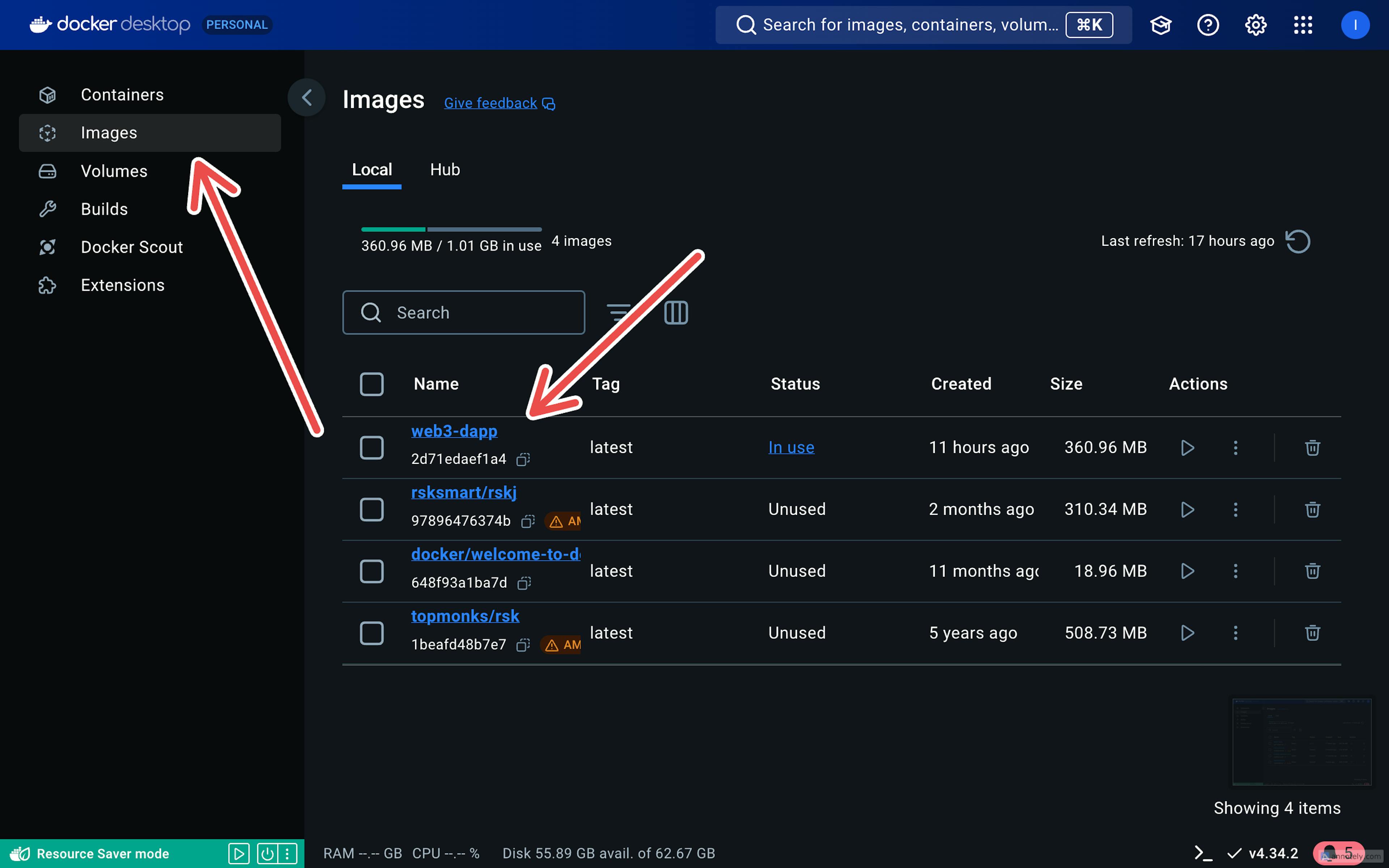The width and height of the screenshot is (1389, 868).
Task: Delete the rsksmart/rskj image
Action: click(x=1313, y=509)
